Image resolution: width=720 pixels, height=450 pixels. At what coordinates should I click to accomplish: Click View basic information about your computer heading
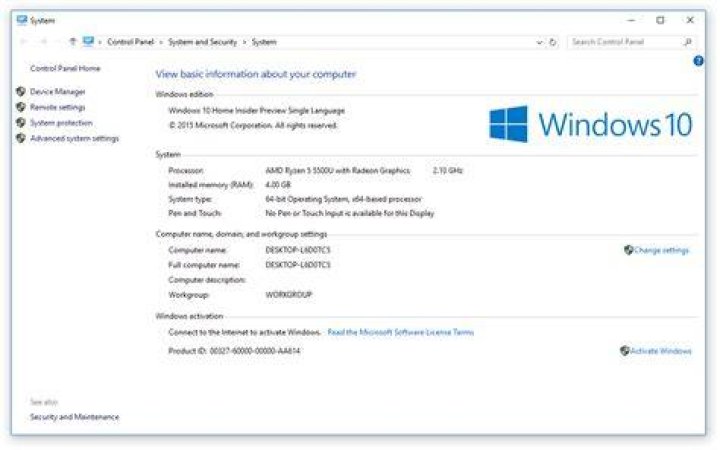click(255, 74)
